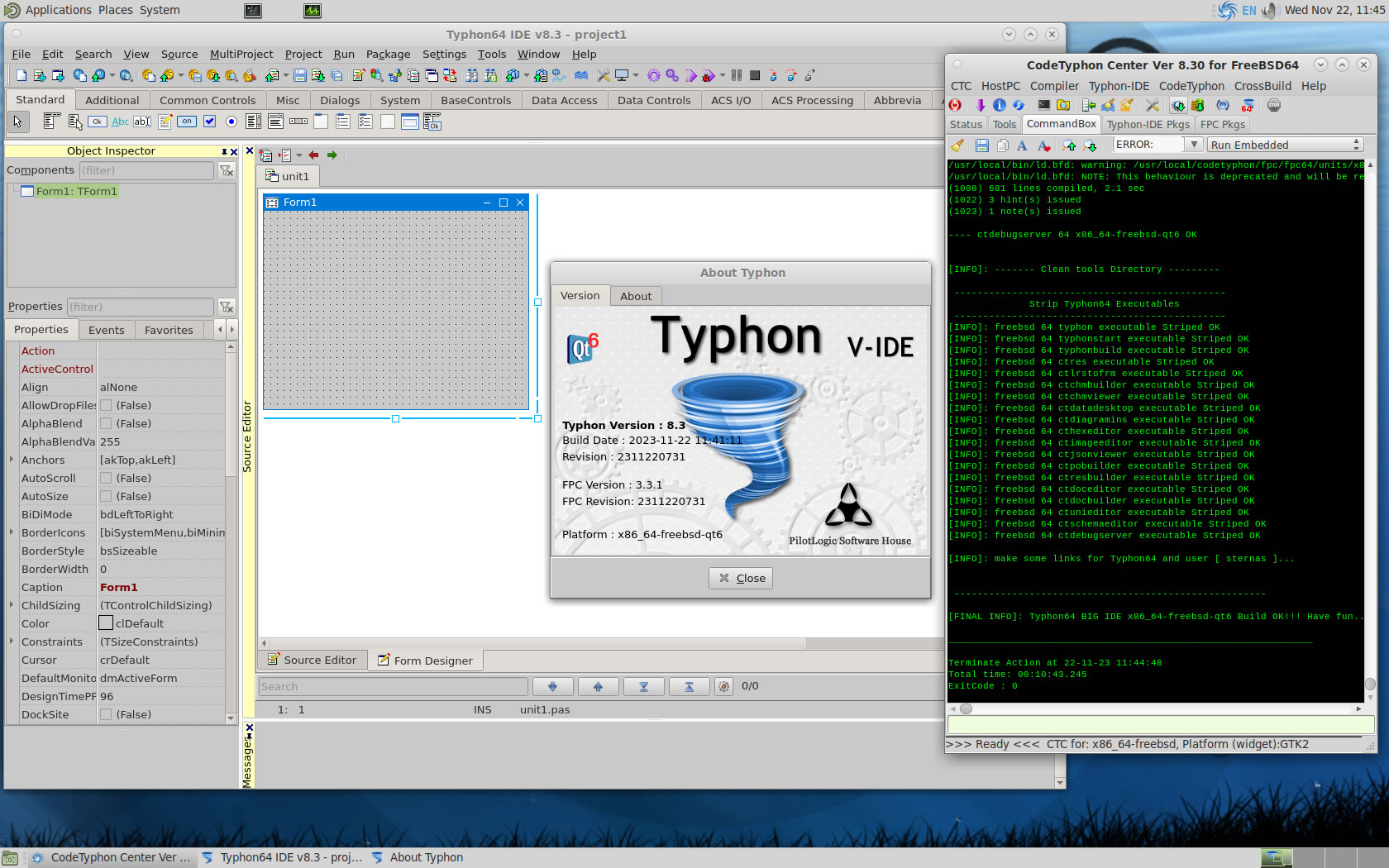
Task: Click the floppy save icon in CommandBox toolbar
Action: tap(982, 145)
